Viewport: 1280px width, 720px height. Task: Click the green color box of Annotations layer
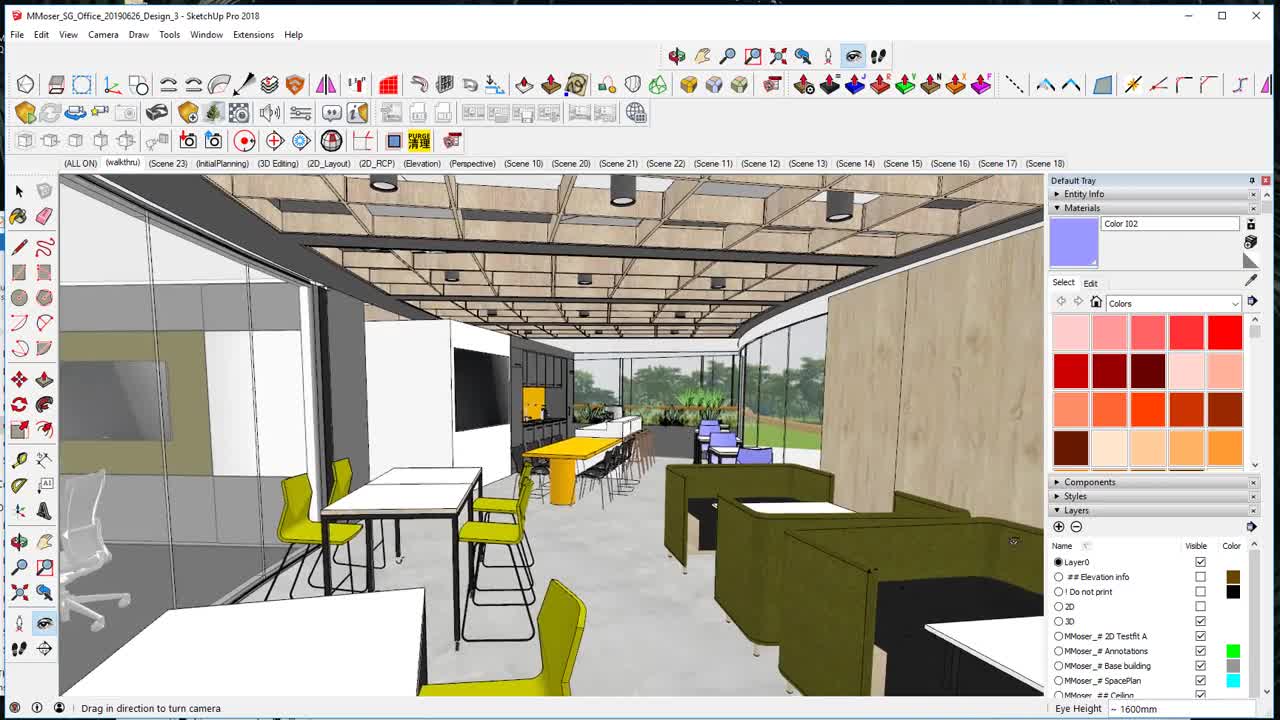[1233, 651]
